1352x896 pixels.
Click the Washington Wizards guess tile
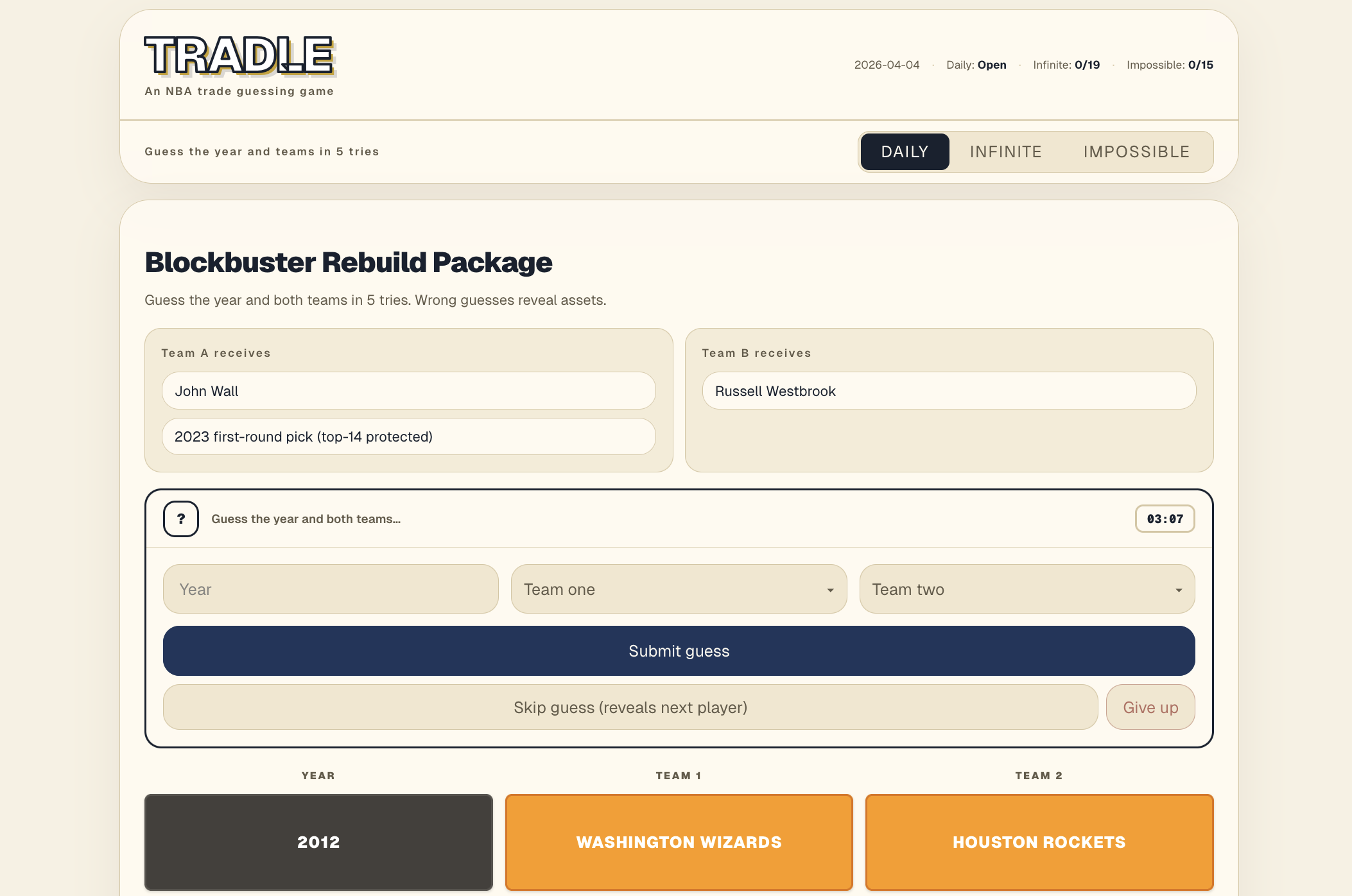coord(679,842)
